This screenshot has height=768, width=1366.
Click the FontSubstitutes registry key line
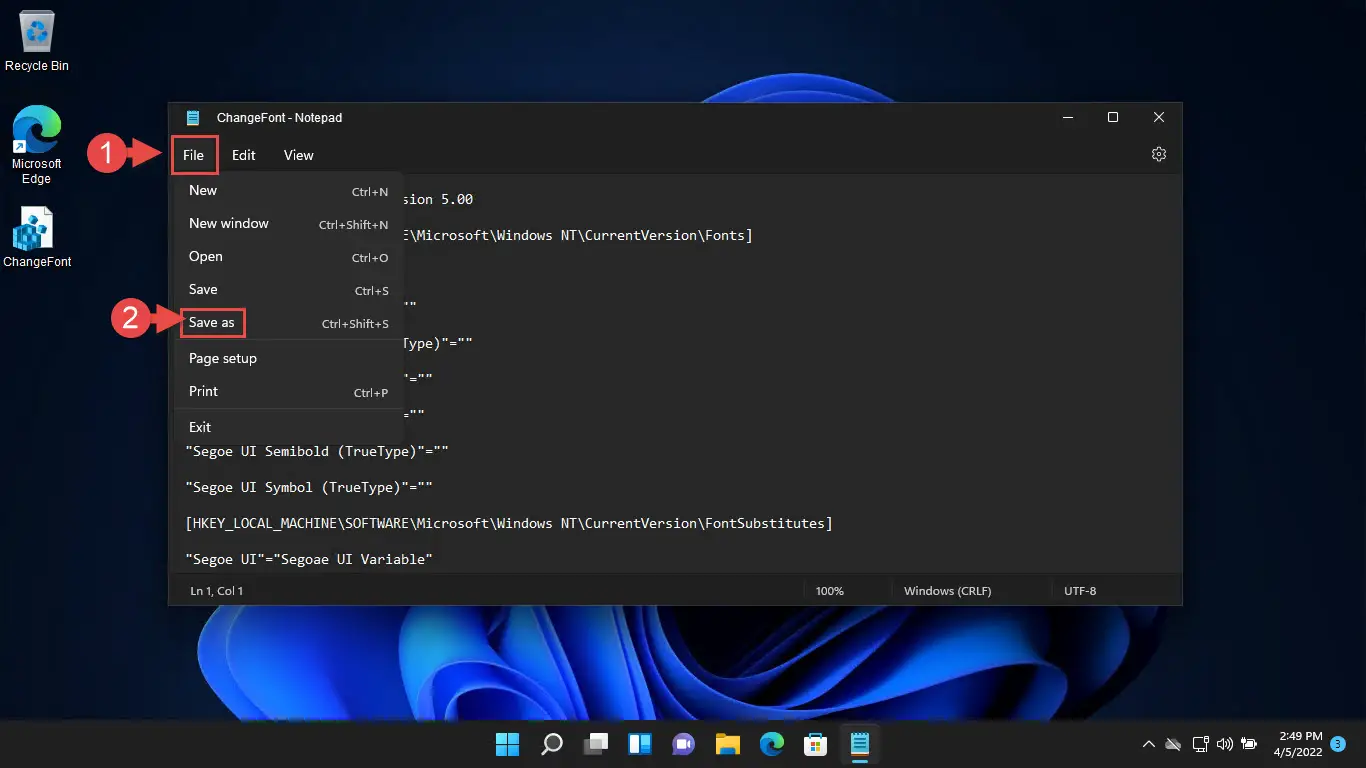[x=509, y=523]
